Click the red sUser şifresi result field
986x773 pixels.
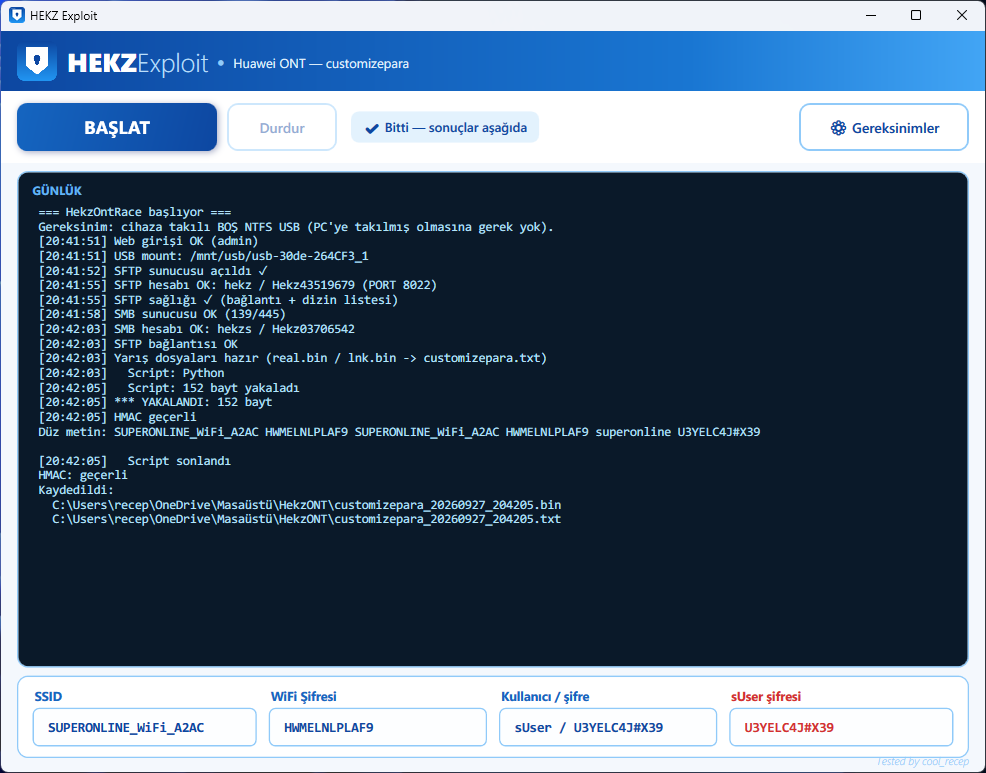pyautogui.click(x=841, y=727)
